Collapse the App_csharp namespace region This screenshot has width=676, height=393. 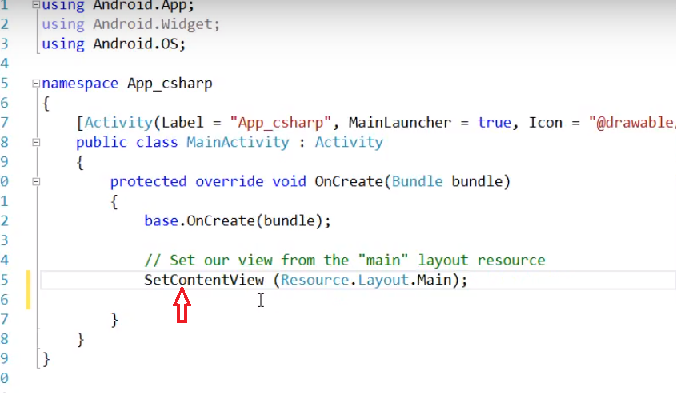point(36,84)
